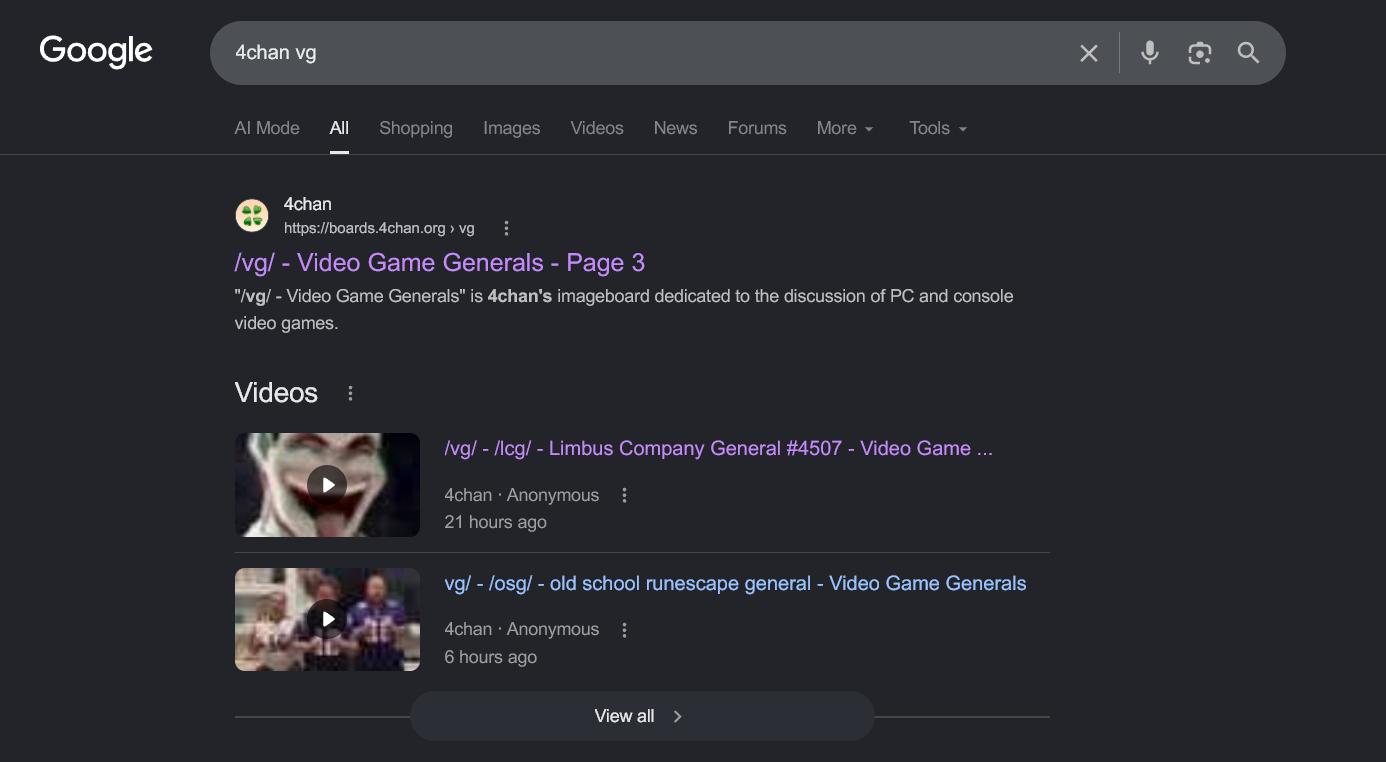Go to Google home via the logo
The width and height of the screenshot is (1386, 762).
point(96,51)
